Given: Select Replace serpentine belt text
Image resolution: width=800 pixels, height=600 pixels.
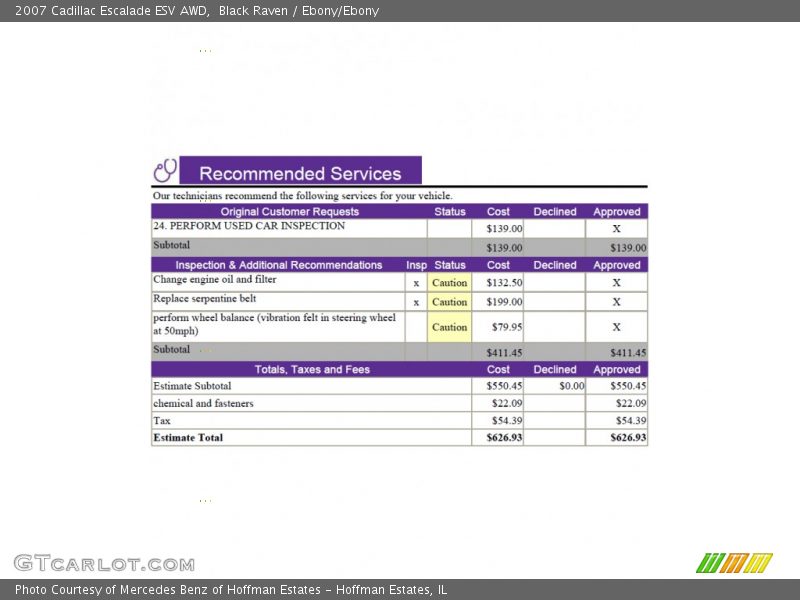Looking at the screenshot, I should [205, 299].
